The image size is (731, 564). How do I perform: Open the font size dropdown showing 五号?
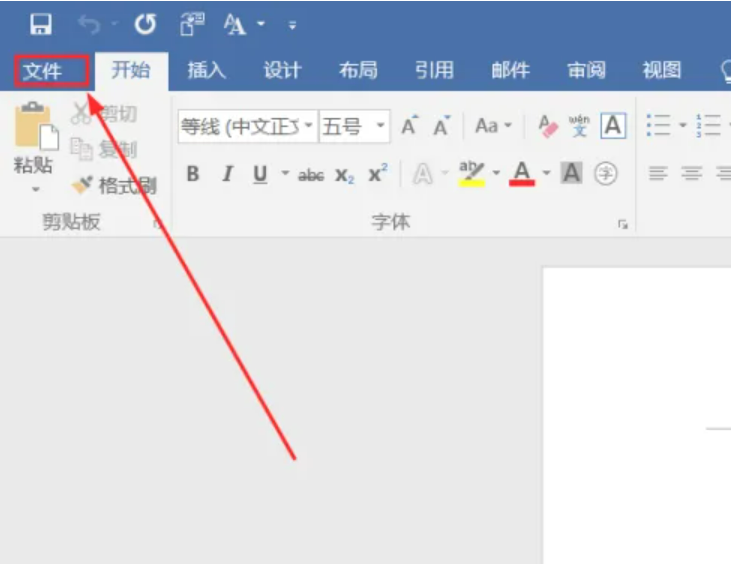coord(381,126)
